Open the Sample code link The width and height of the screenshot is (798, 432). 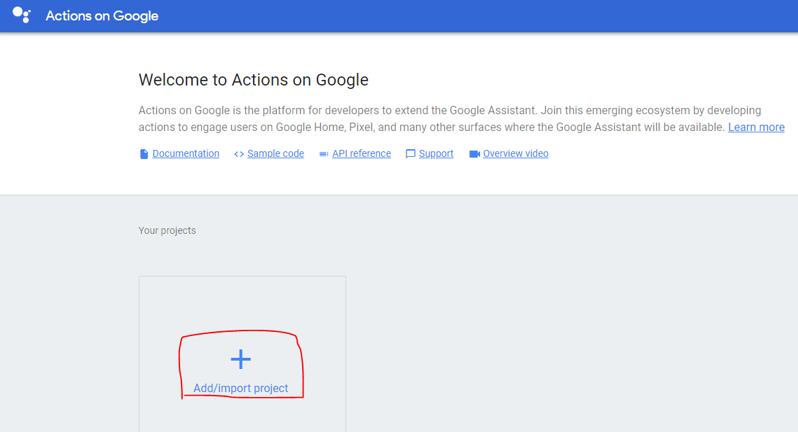pyautogui.click(x=275, y=154)
